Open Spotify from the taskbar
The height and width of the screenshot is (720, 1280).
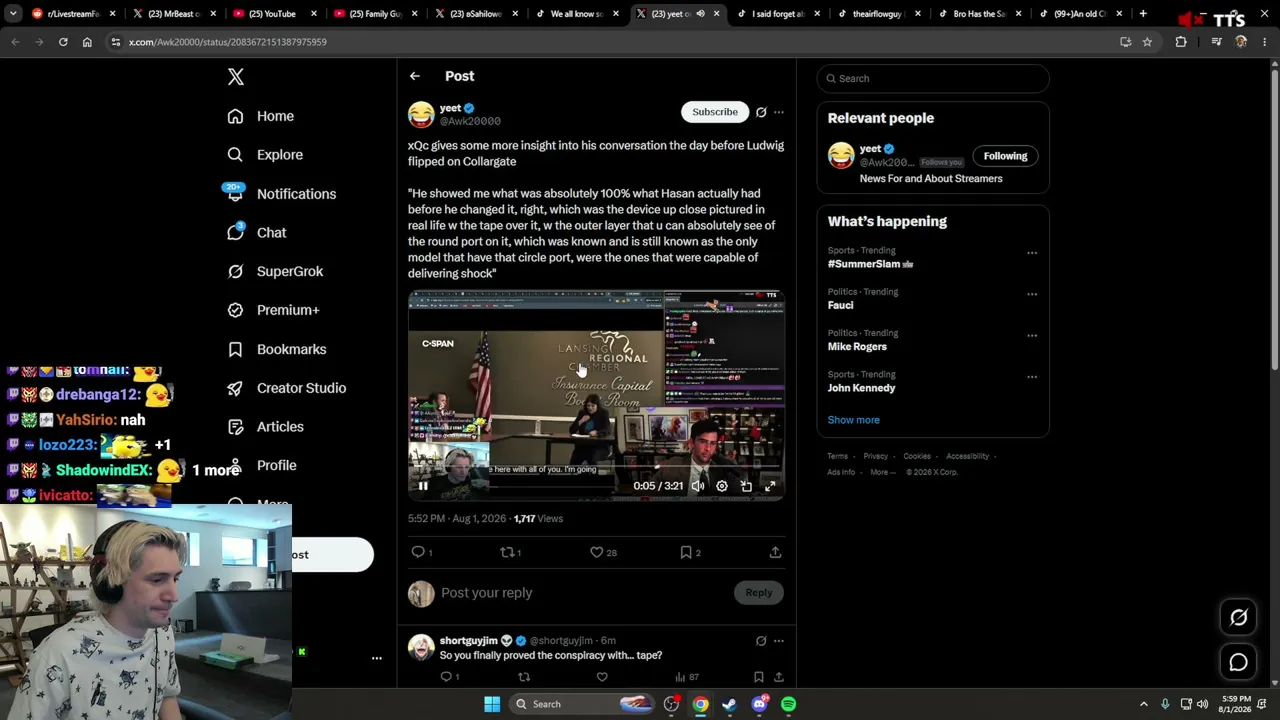[789, 704]
